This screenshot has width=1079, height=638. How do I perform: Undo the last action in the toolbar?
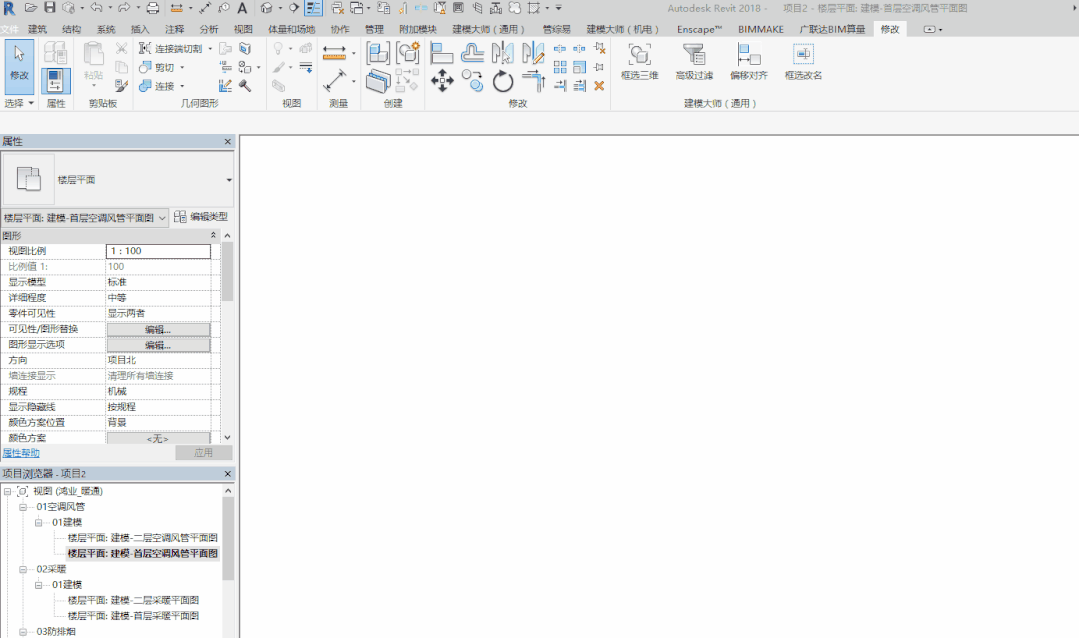tap(96, 8)
